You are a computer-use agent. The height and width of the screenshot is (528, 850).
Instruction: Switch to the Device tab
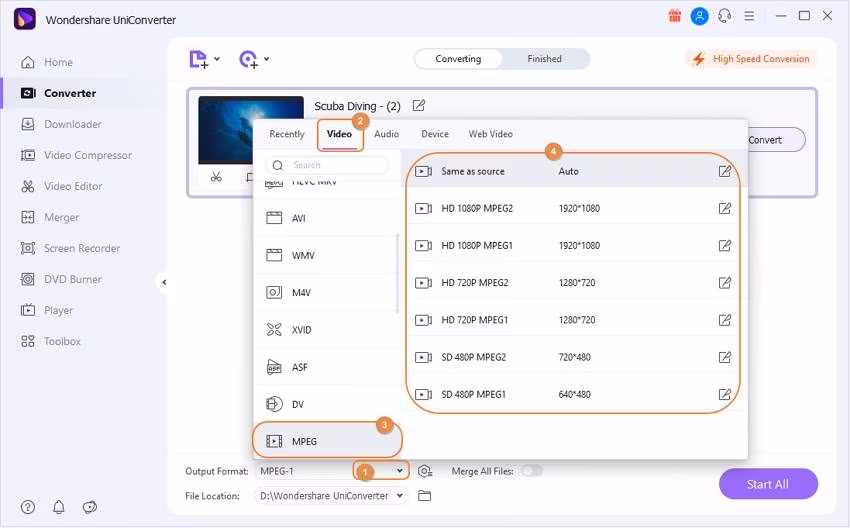tap(435, 134)
